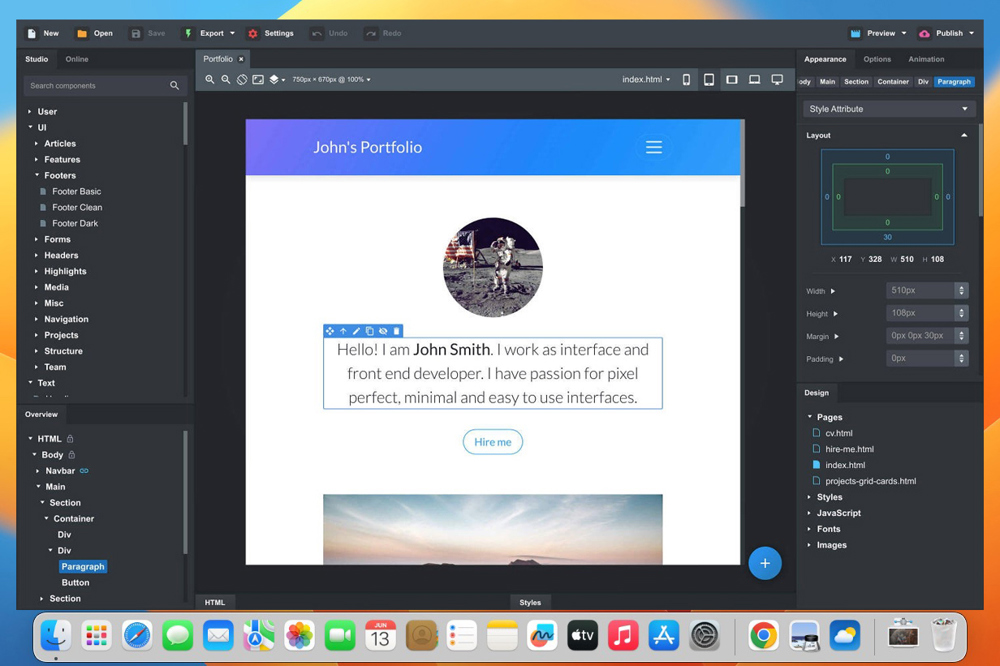Expand the Styles group in Design panel
This screenshot has height=666, width=1000.
(809, 497)
